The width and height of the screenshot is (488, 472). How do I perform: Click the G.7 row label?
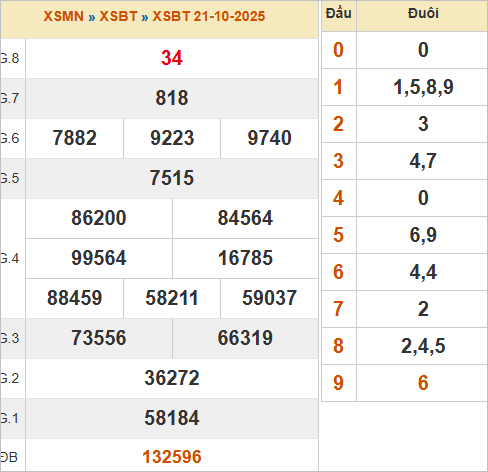(x=10, y=98)
